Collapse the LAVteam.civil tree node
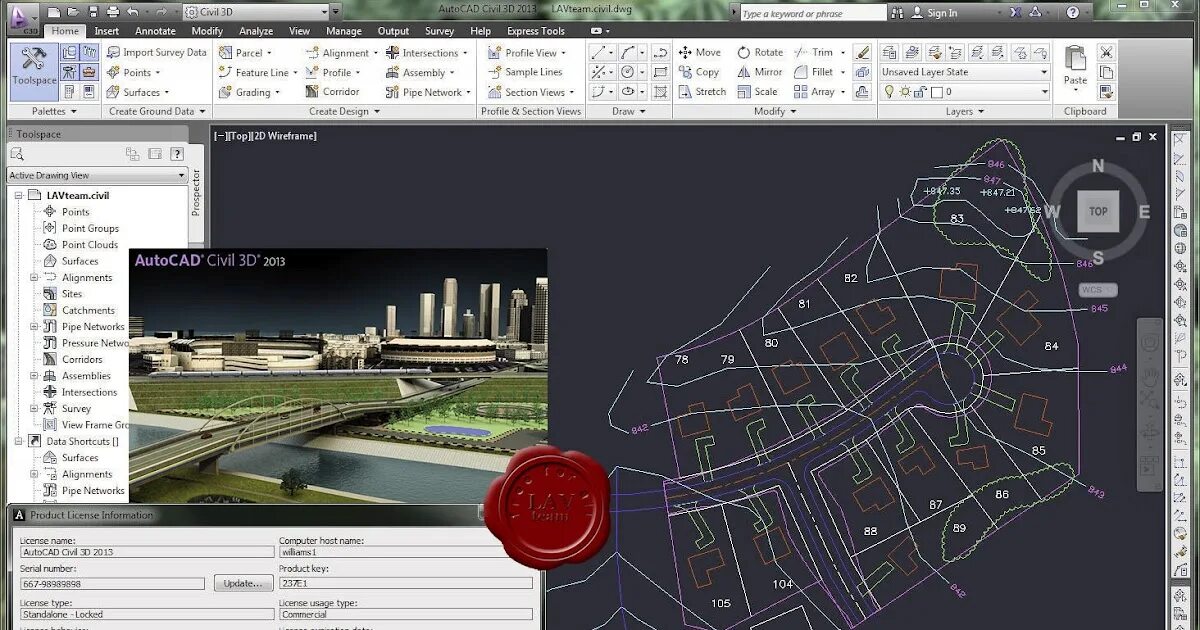The height and width of the screenshot is (630, 1200). tap(19, 195)
